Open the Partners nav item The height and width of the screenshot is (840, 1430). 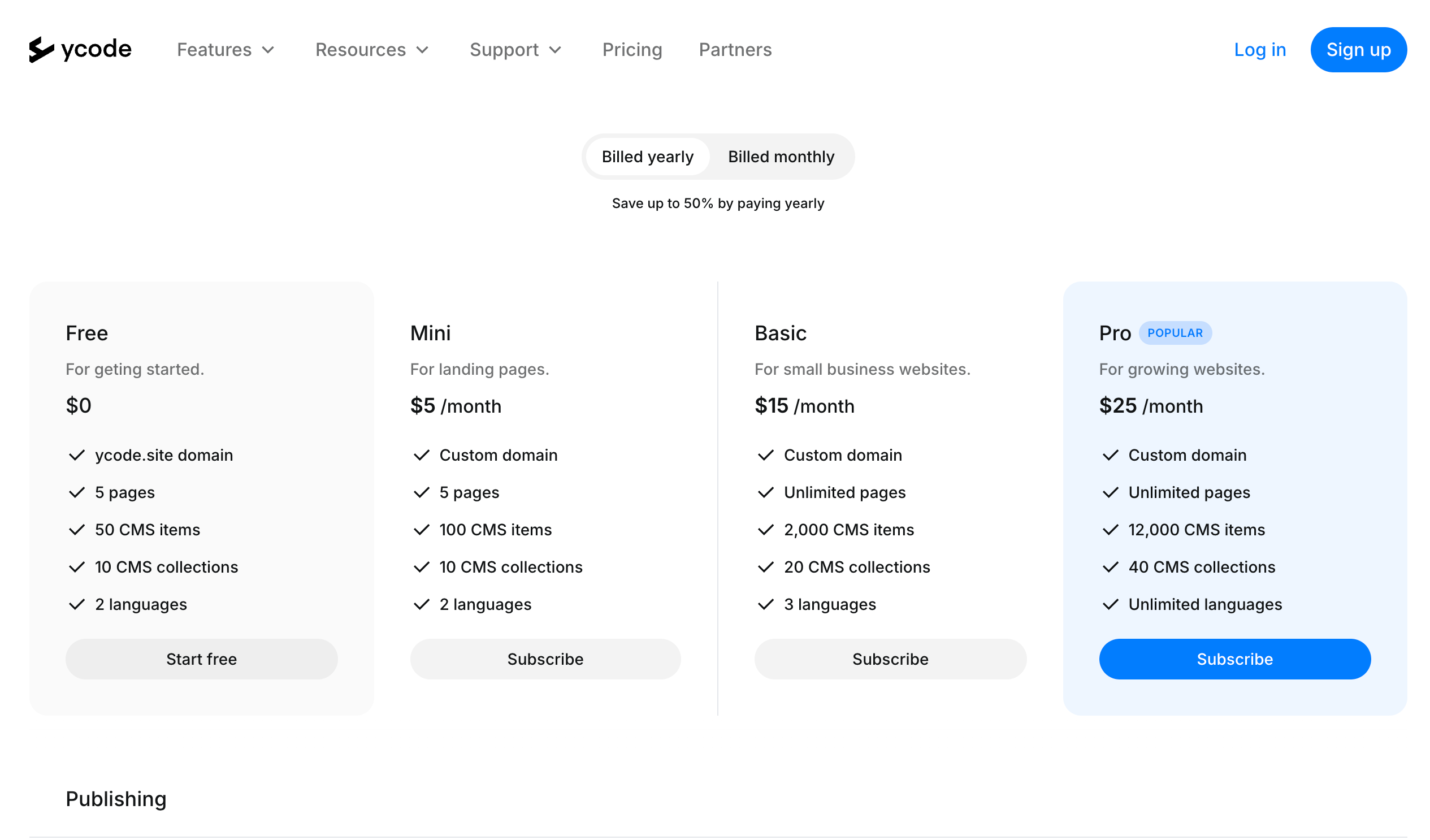click(x=735, y=50)
